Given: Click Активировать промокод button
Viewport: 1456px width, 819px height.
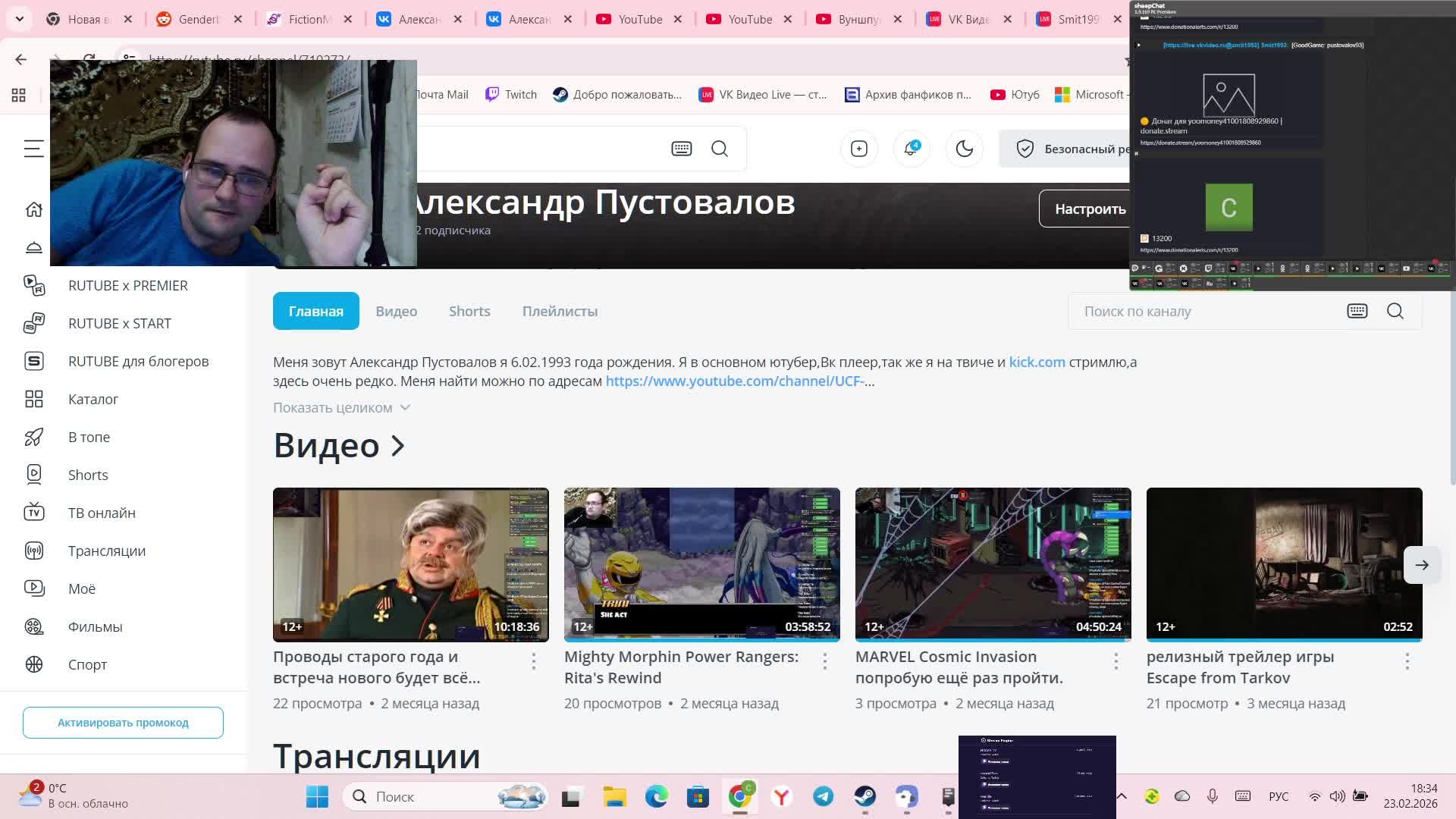Looking at the screenshot, I should [x=123, y=722].
